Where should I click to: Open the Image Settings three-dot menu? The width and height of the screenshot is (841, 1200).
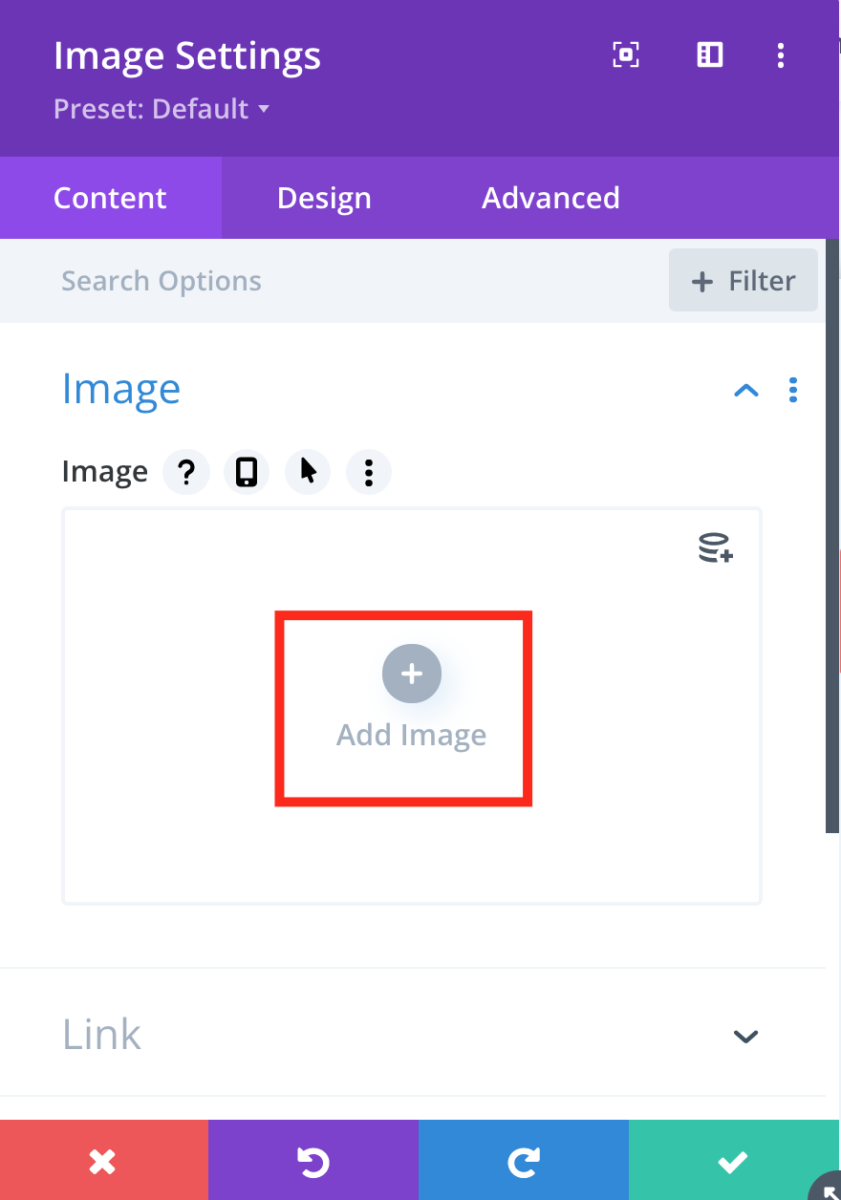coord(781,56)
